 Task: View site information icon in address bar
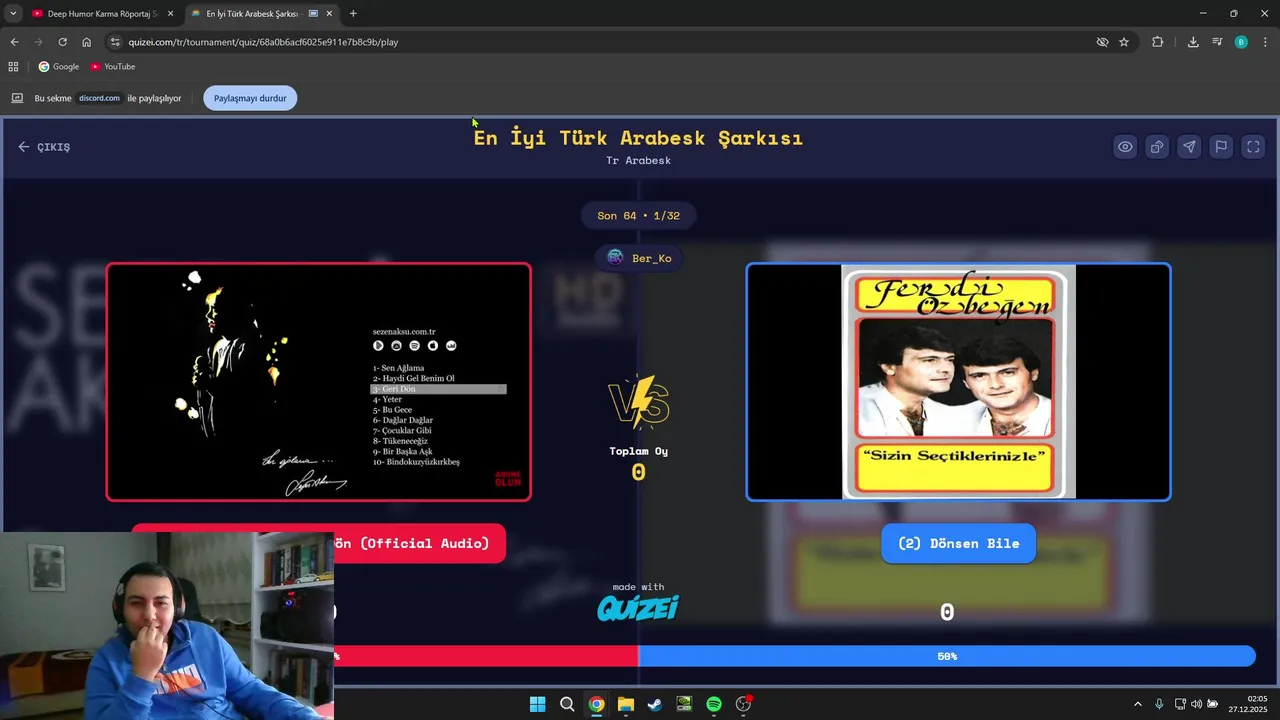tap(115, 42)
